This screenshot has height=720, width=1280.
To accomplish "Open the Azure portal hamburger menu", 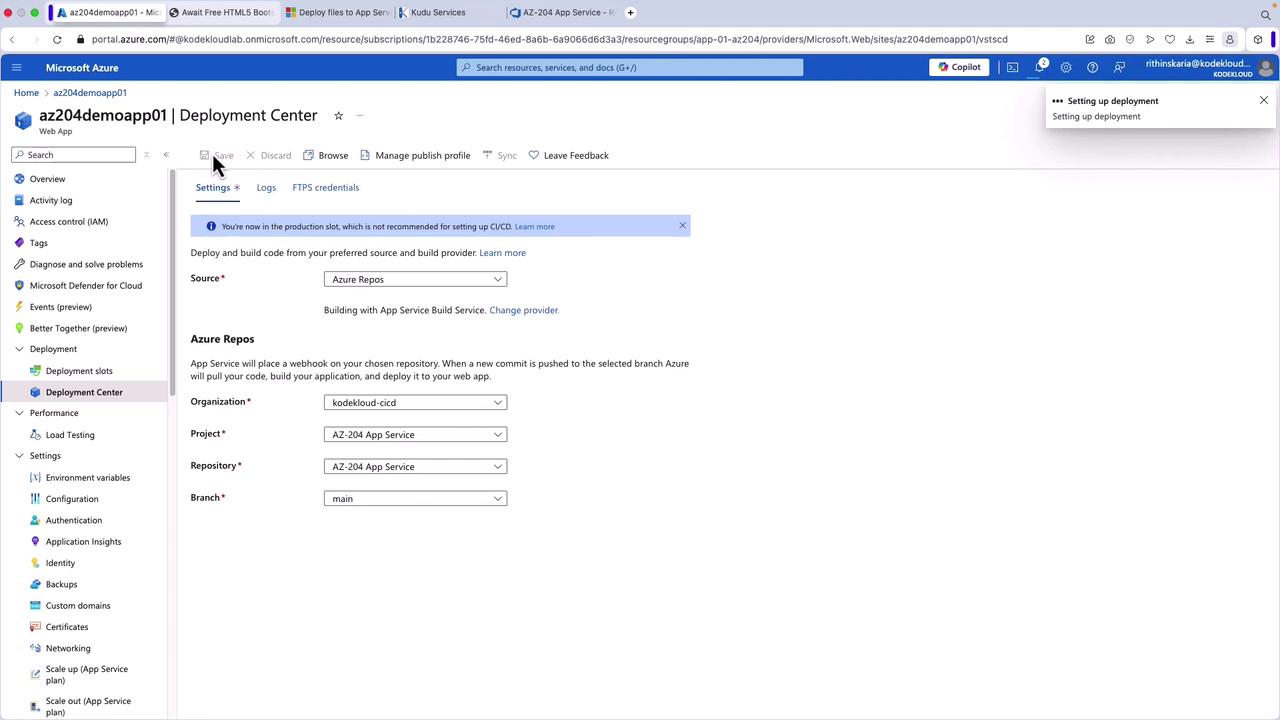I will click(x=16, y=67).
